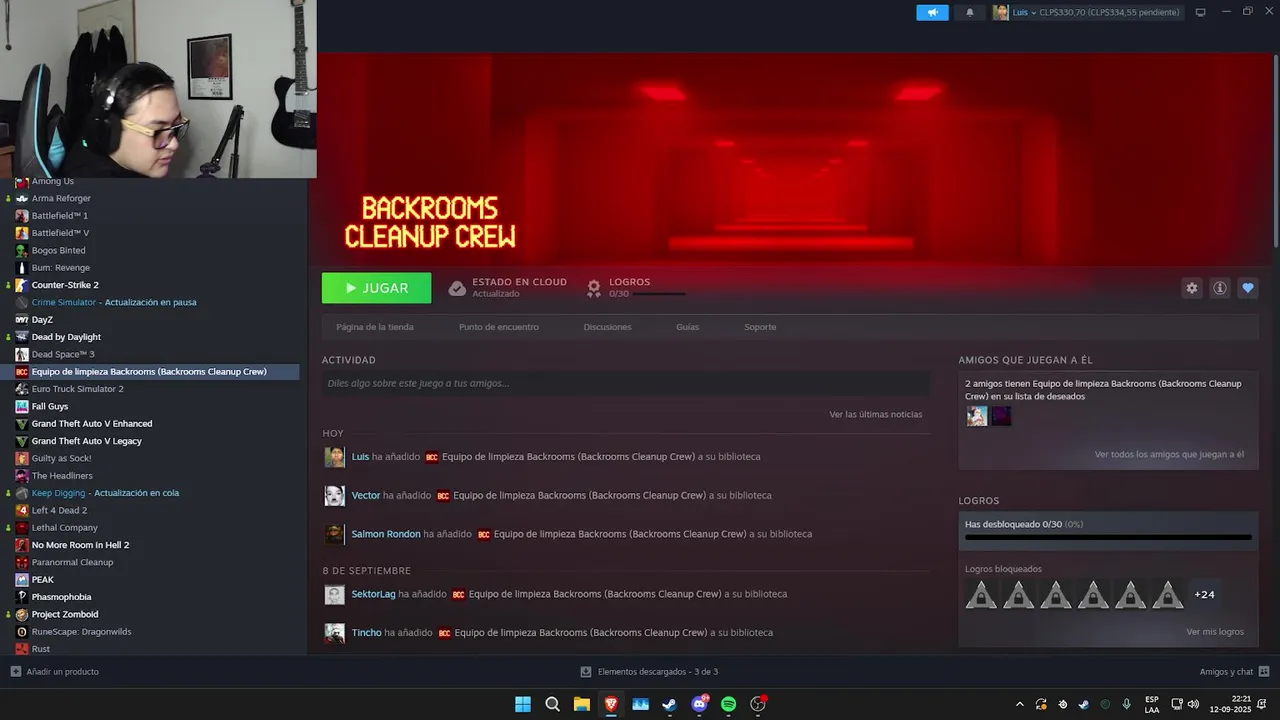The width and height of the screenshot is (1280, 720).
Task: Click the DayZ game icon in list
Action: pyautogui.click(x=22, y=320)
